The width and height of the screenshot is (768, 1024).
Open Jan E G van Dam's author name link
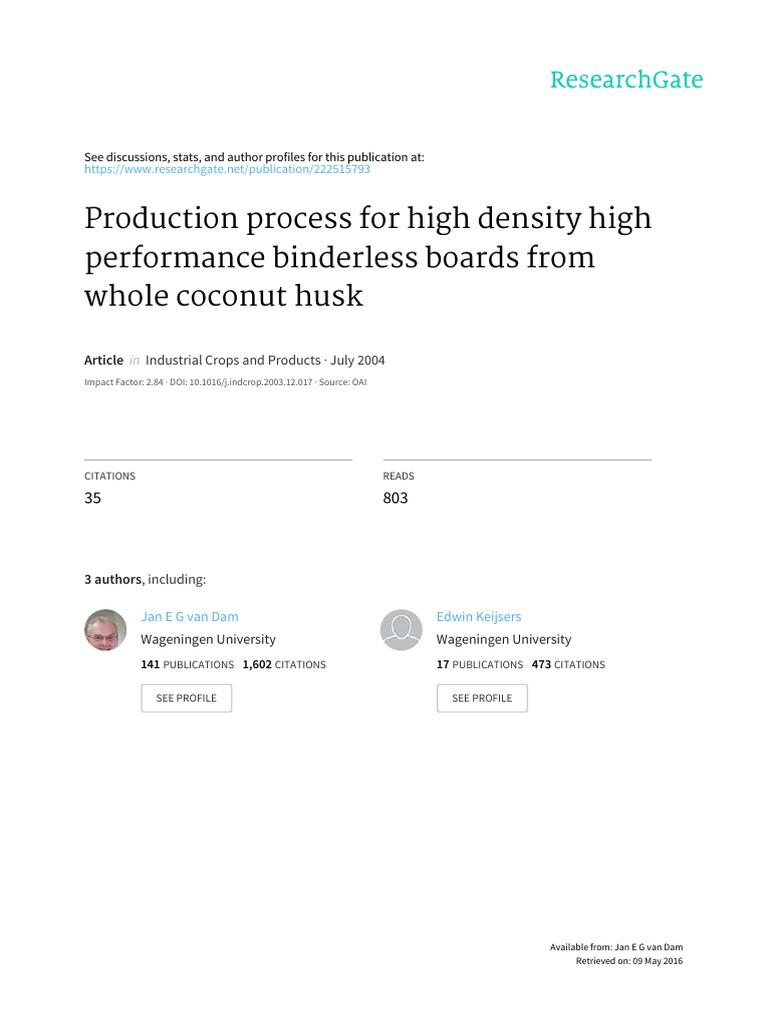[x=190, y=617]
